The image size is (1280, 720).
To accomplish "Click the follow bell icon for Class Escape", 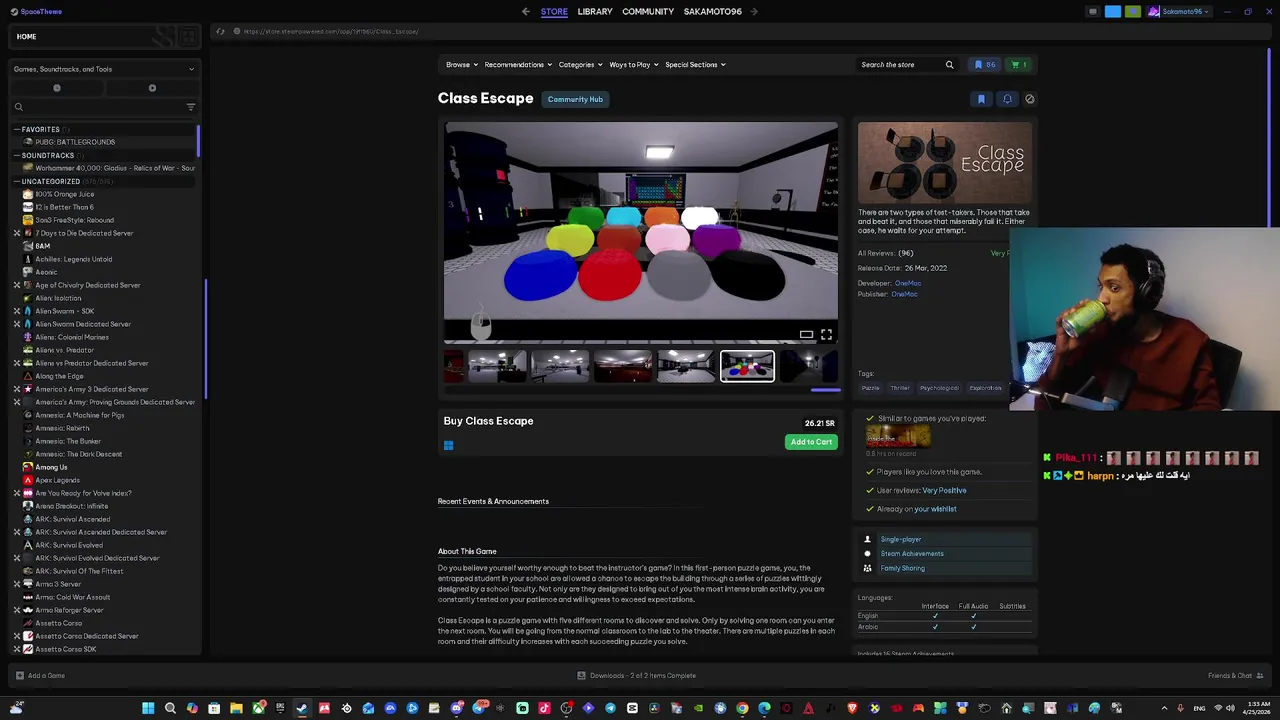I will (x=1007, y=99).
